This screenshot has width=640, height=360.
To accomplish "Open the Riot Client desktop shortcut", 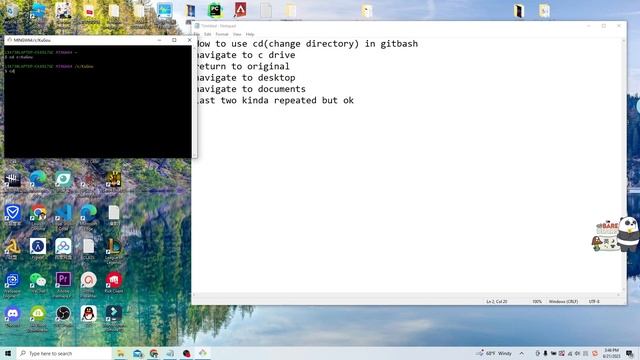I will [114, 281].
